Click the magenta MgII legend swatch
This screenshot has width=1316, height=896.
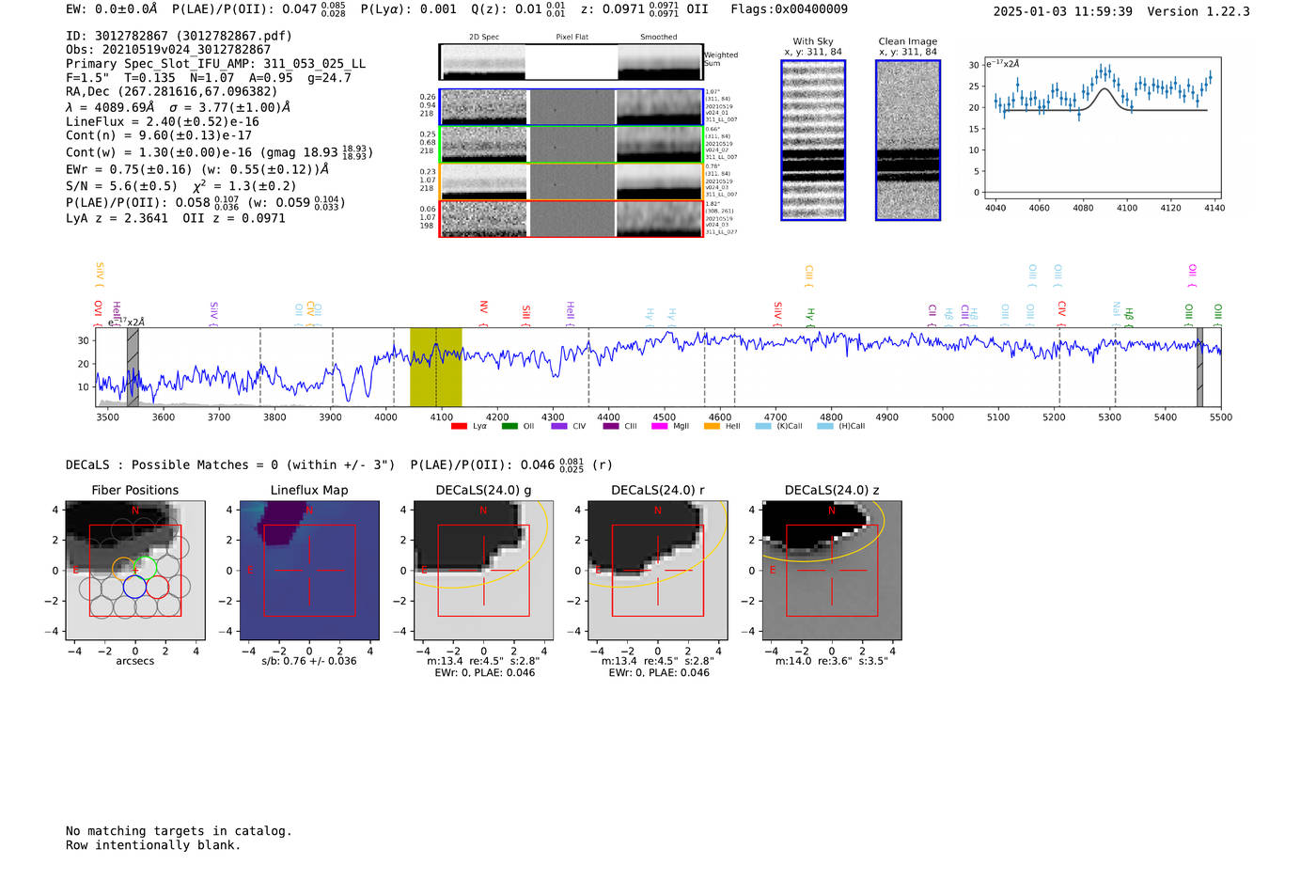[659, 426]
